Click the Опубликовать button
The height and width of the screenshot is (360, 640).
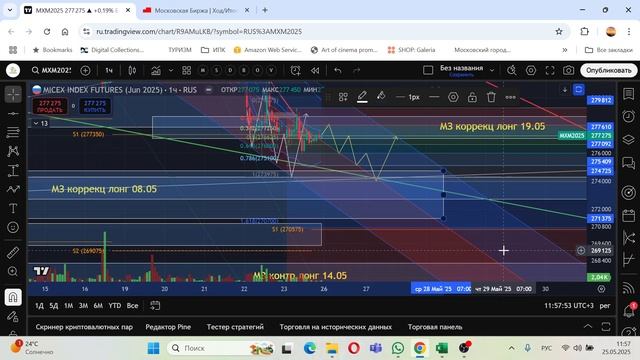tap(609, 70)
